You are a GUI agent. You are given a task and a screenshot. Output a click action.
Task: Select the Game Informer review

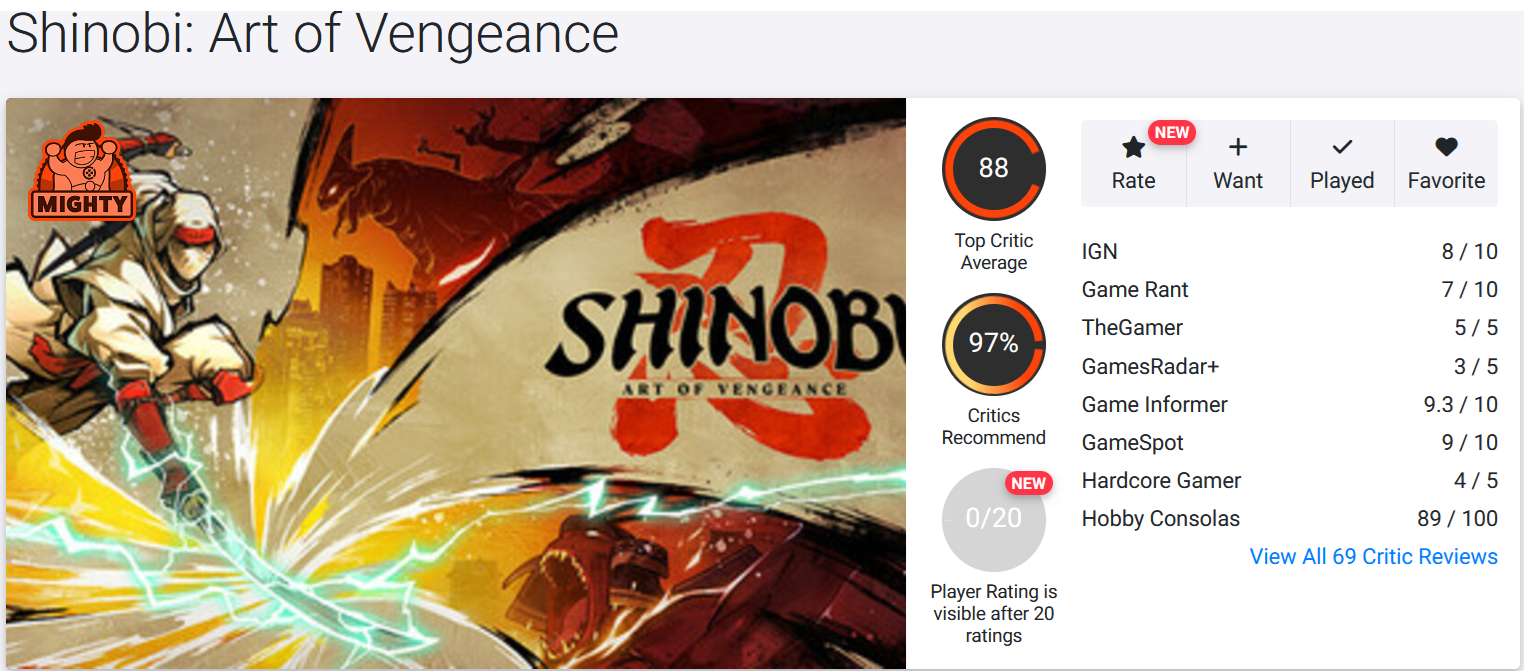point(1290,404)
